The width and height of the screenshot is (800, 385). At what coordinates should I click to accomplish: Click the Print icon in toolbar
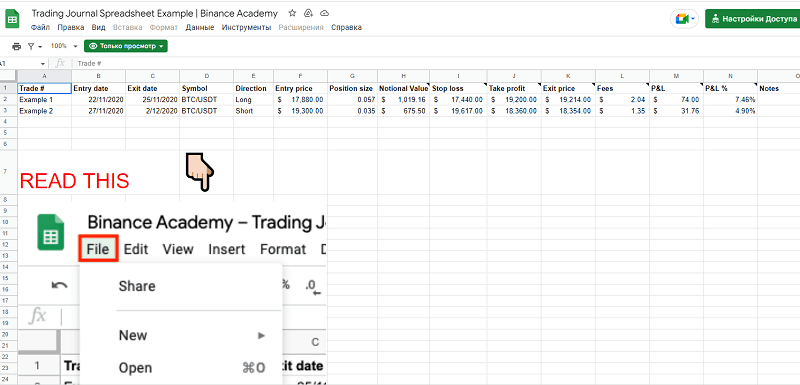pos(16,46)
